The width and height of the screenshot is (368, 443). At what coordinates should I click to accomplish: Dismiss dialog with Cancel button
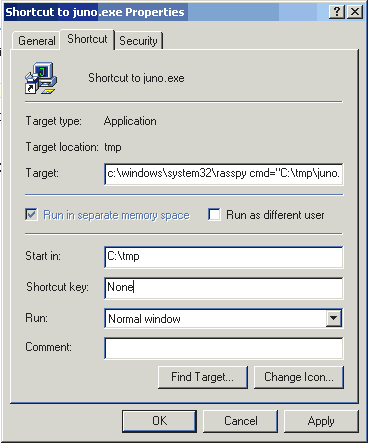pos(240,421)
